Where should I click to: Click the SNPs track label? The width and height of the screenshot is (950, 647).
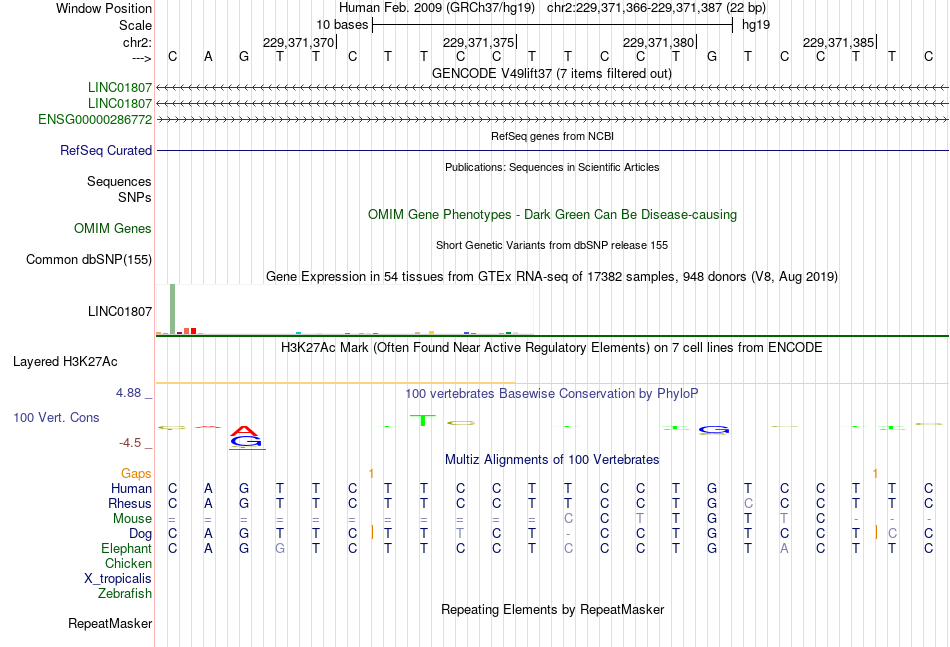(x=135, y=197)
